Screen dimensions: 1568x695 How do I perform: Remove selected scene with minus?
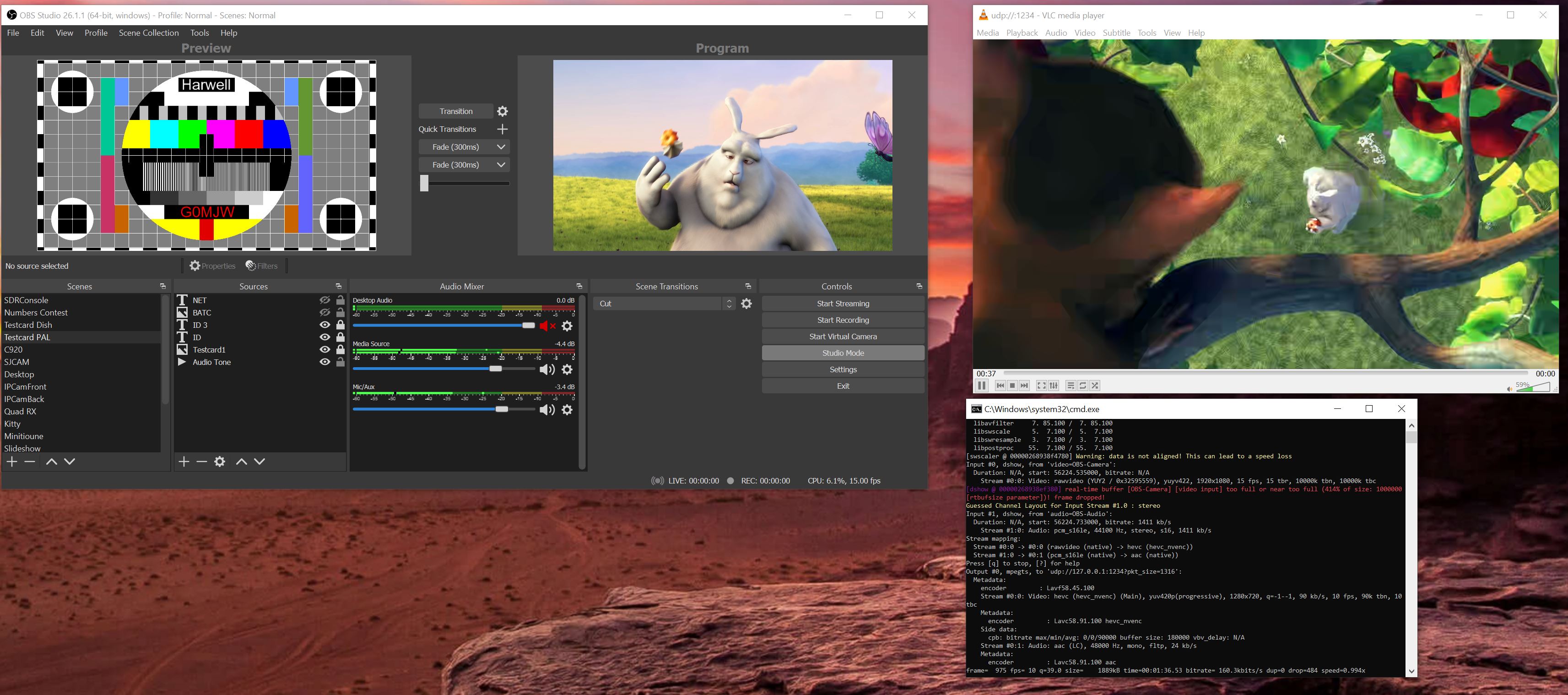[x=29, y=462]
